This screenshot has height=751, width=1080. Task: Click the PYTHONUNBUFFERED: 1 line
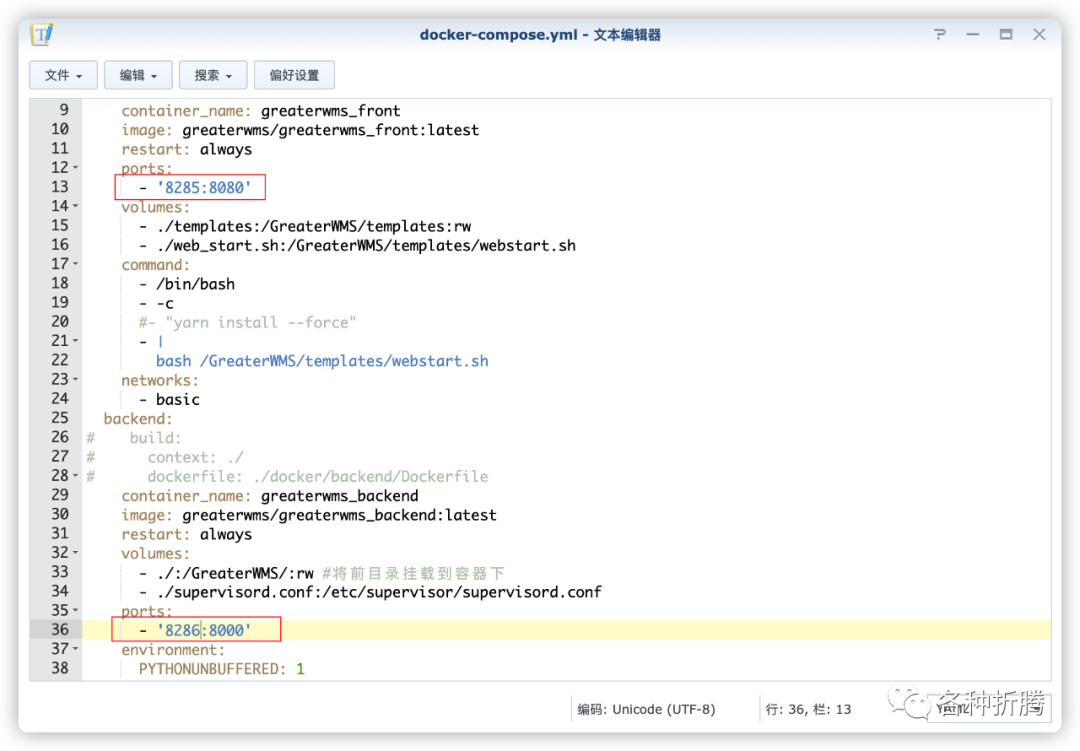(x=221, y=669)
